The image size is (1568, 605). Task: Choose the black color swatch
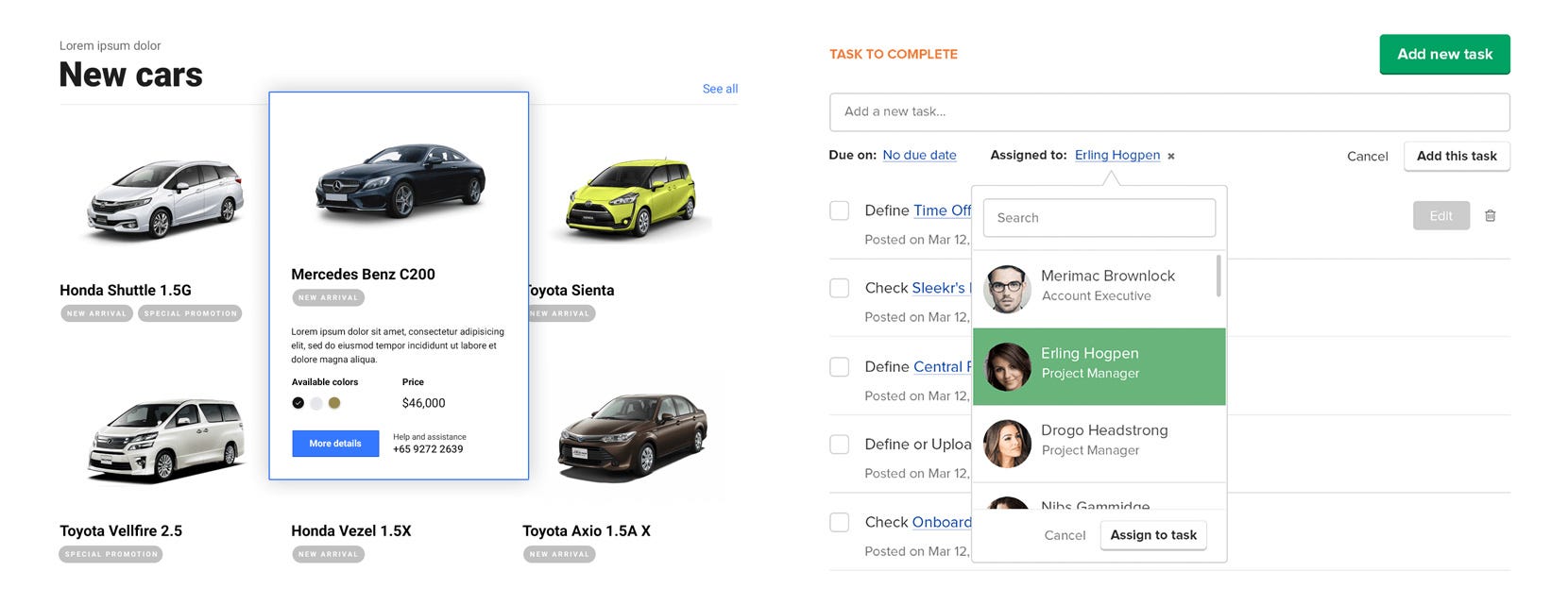tap(298, 403)
